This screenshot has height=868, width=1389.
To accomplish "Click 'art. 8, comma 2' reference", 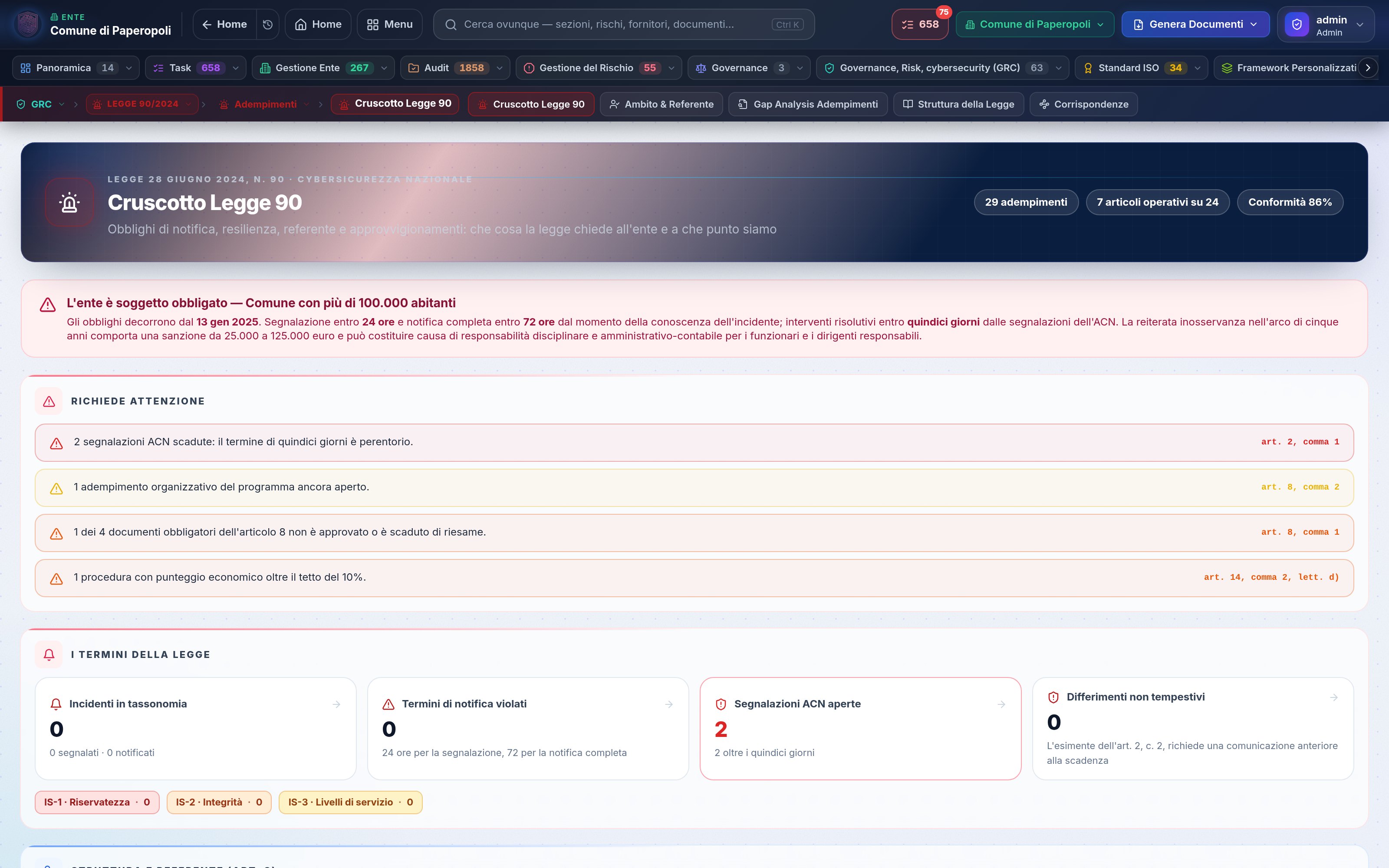I will [1300, 487].
